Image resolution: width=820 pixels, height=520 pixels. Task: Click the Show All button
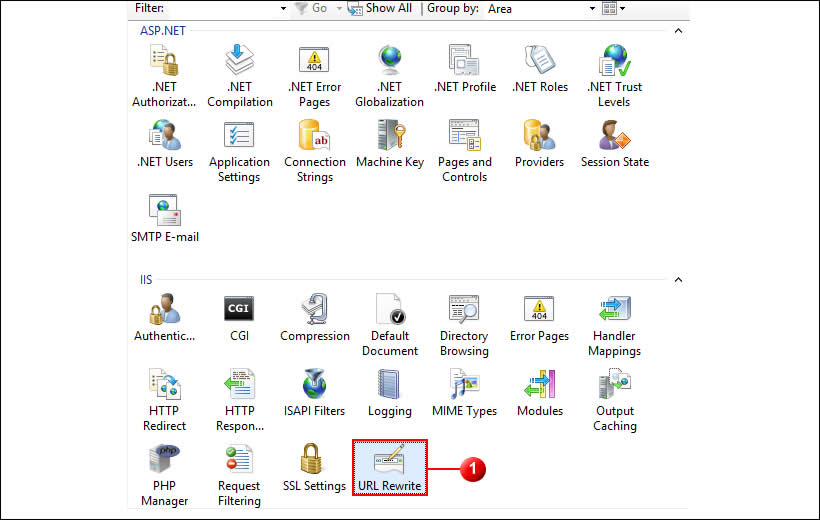point(380,8)
